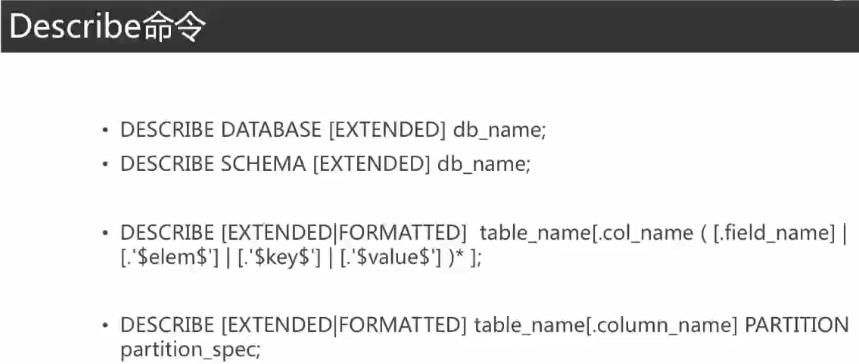Click the word DATABASE in the first bullet

271,130
